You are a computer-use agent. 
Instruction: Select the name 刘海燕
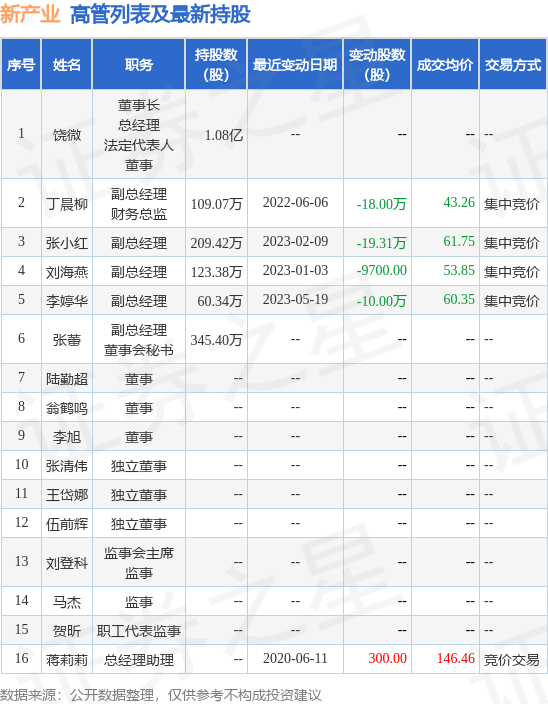click(67, 272)
